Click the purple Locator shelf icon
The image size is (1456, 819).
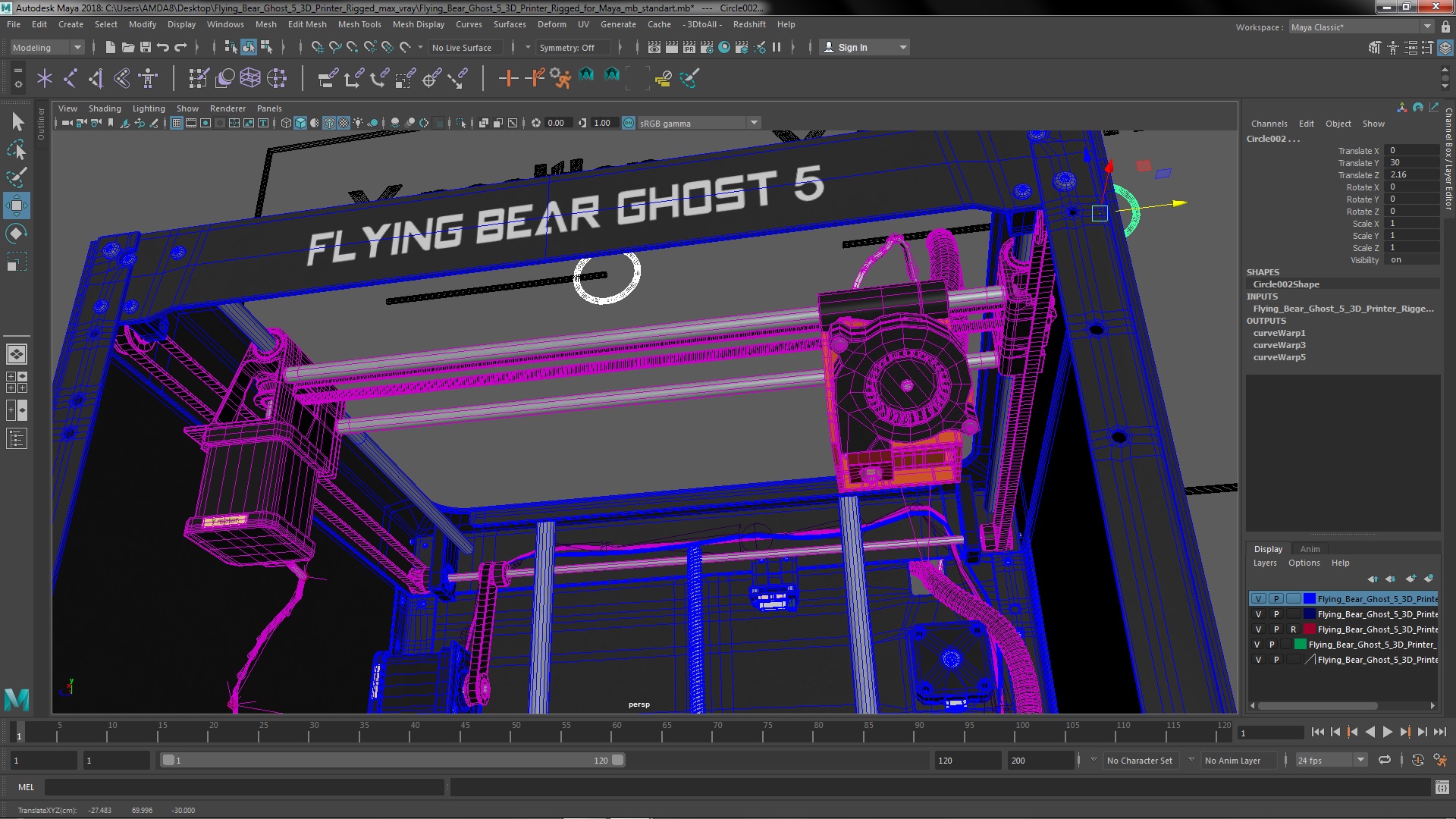pyautogui.click(x=44, y=78)
